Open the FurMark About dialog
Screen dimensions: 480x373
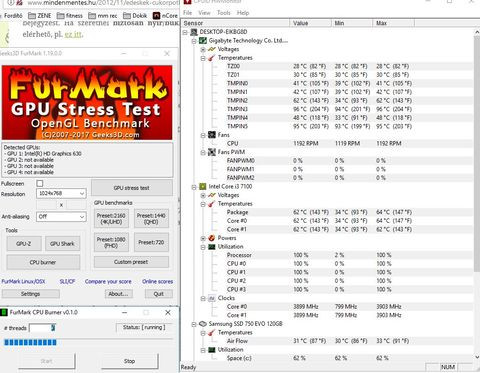(x=118, y=294)
